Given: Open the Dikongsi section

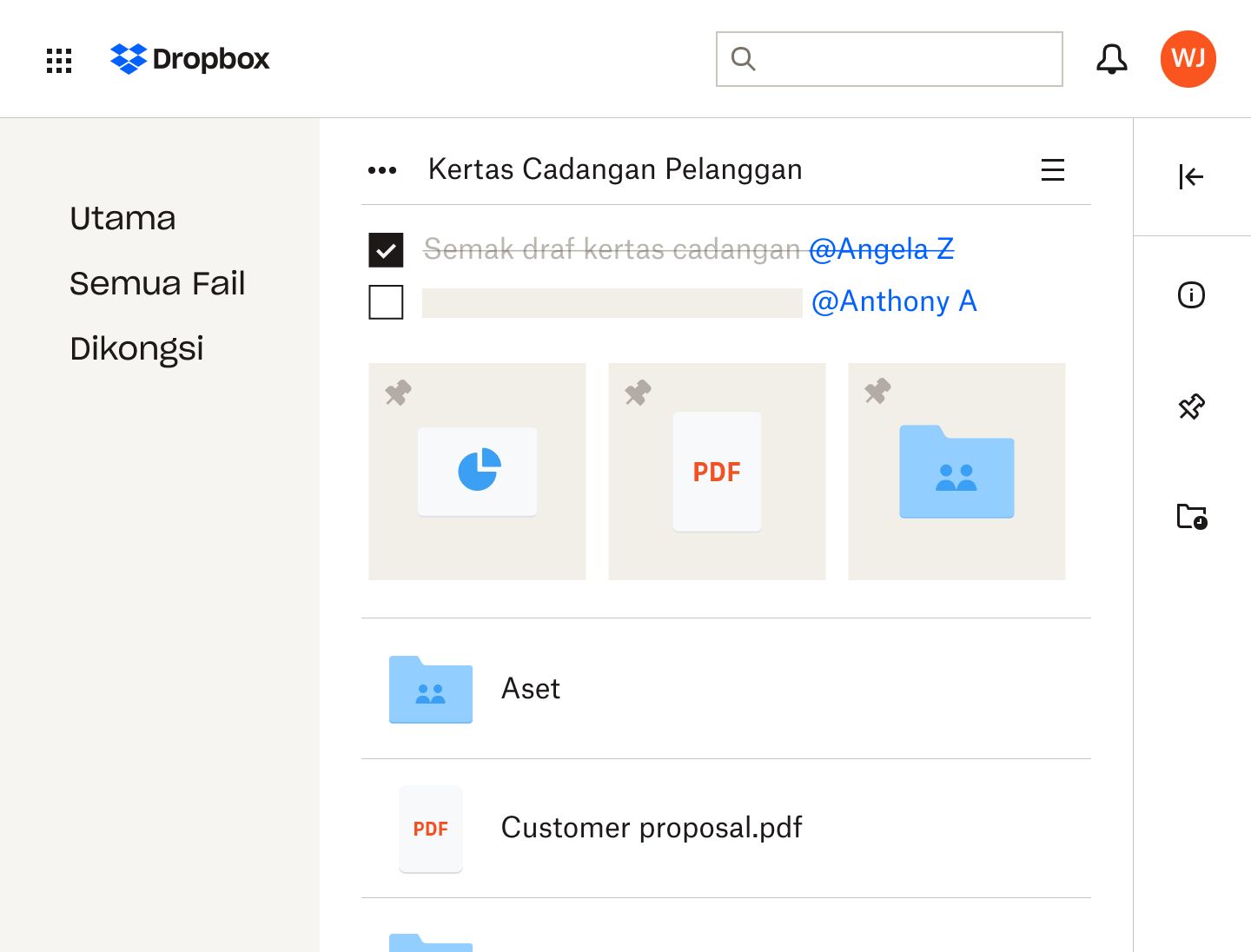Looking at the screenshot, I should click(136, 348).
